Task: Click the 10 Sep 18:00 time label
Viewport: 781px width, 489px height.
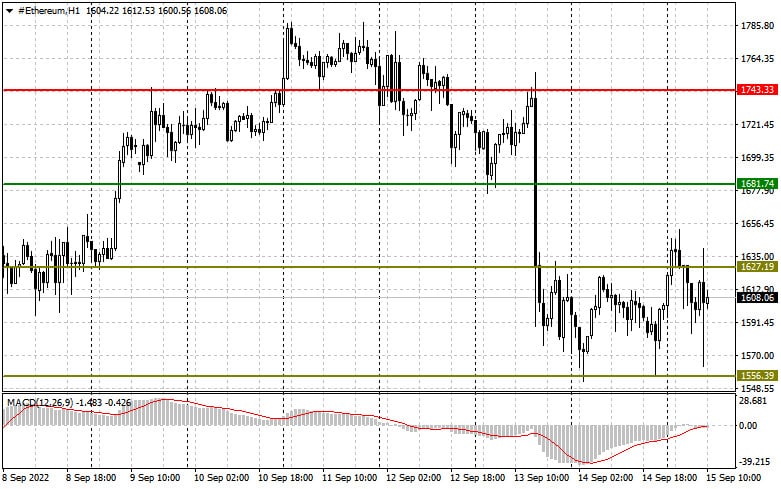Action: click(x=285, y=478)
